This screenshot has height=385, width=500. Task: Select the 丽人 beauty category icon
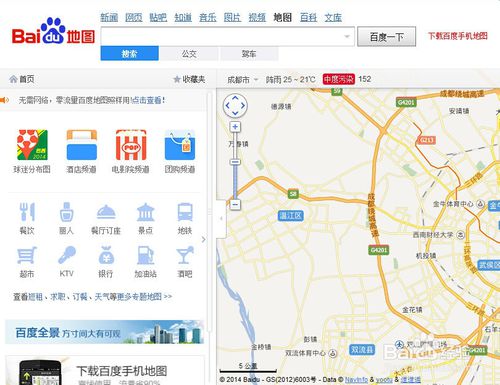[66, 212]
